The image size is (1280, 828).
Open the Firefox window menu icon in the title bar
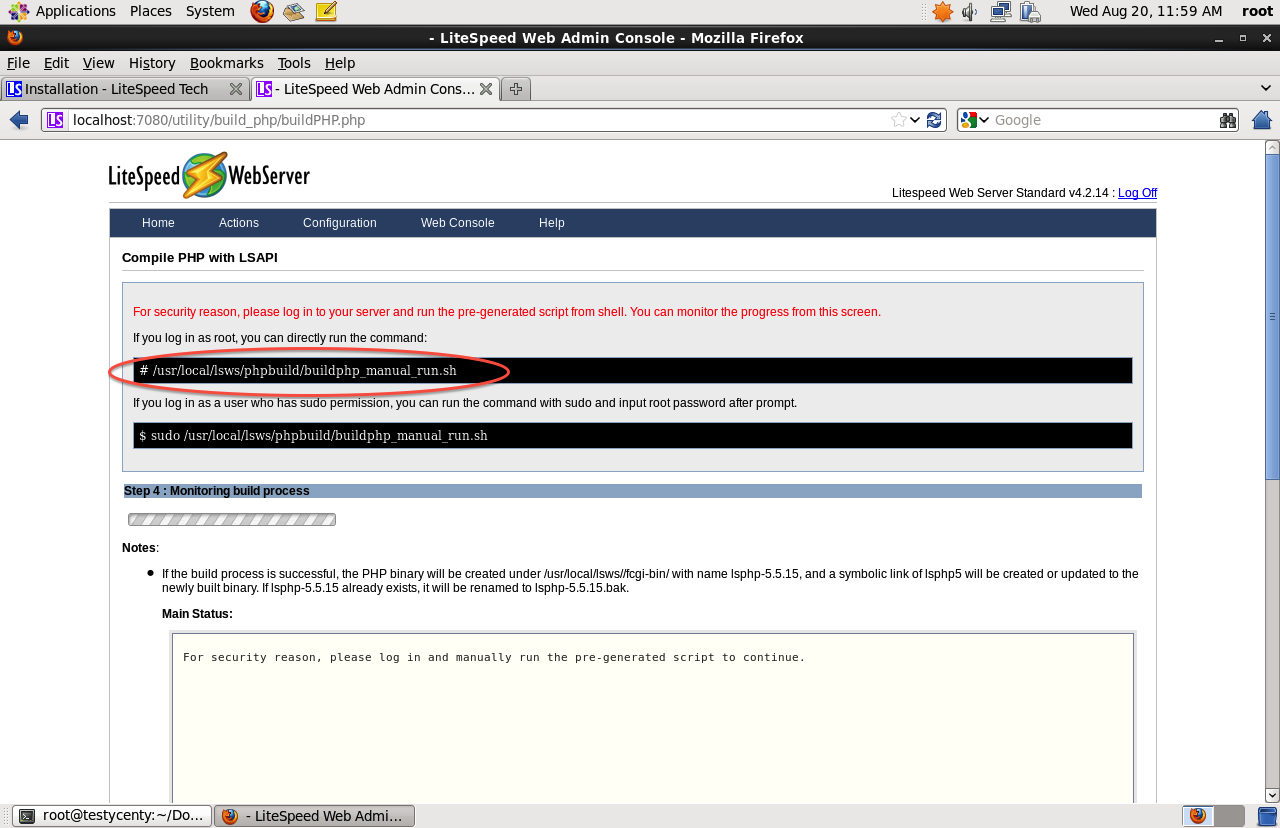pyautogui.click(x=14, y=38)
